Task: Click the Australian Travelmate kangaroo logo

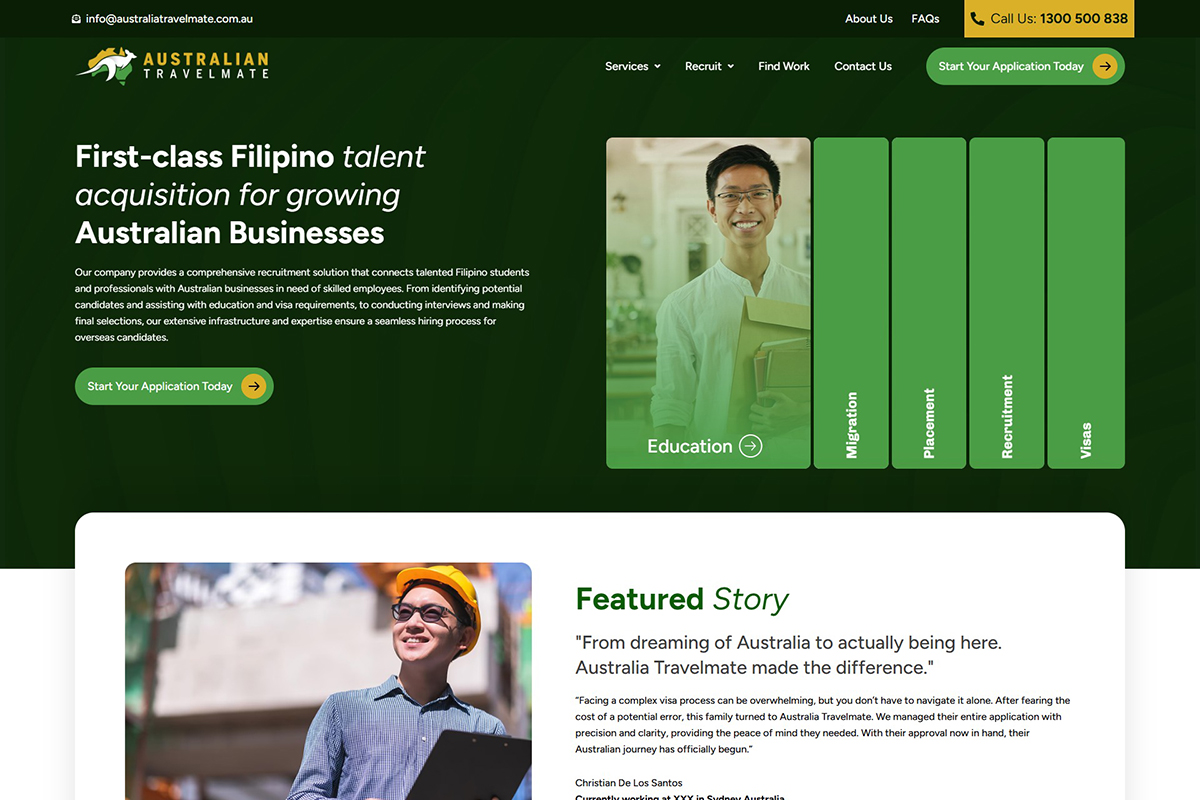Action: point(172,66)
